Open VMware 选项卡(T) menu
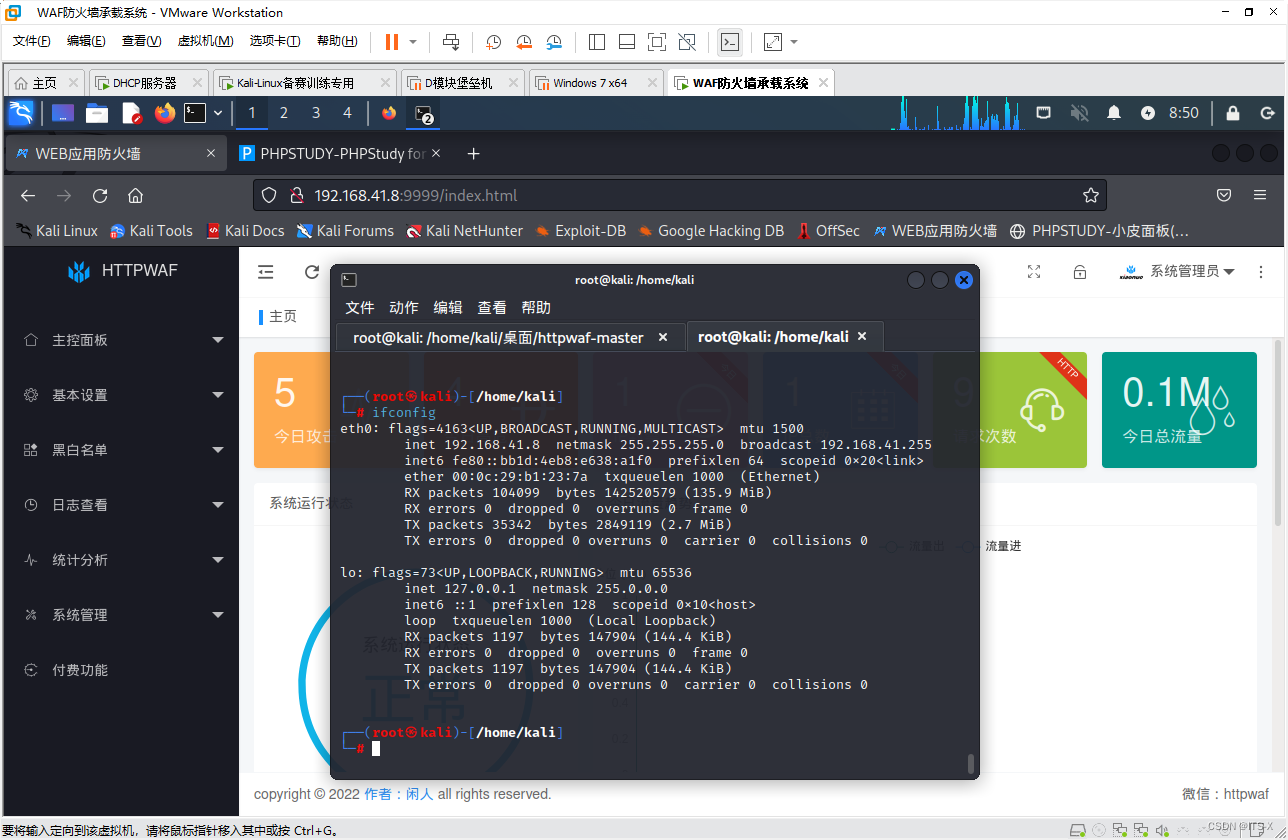 [275, 41]
